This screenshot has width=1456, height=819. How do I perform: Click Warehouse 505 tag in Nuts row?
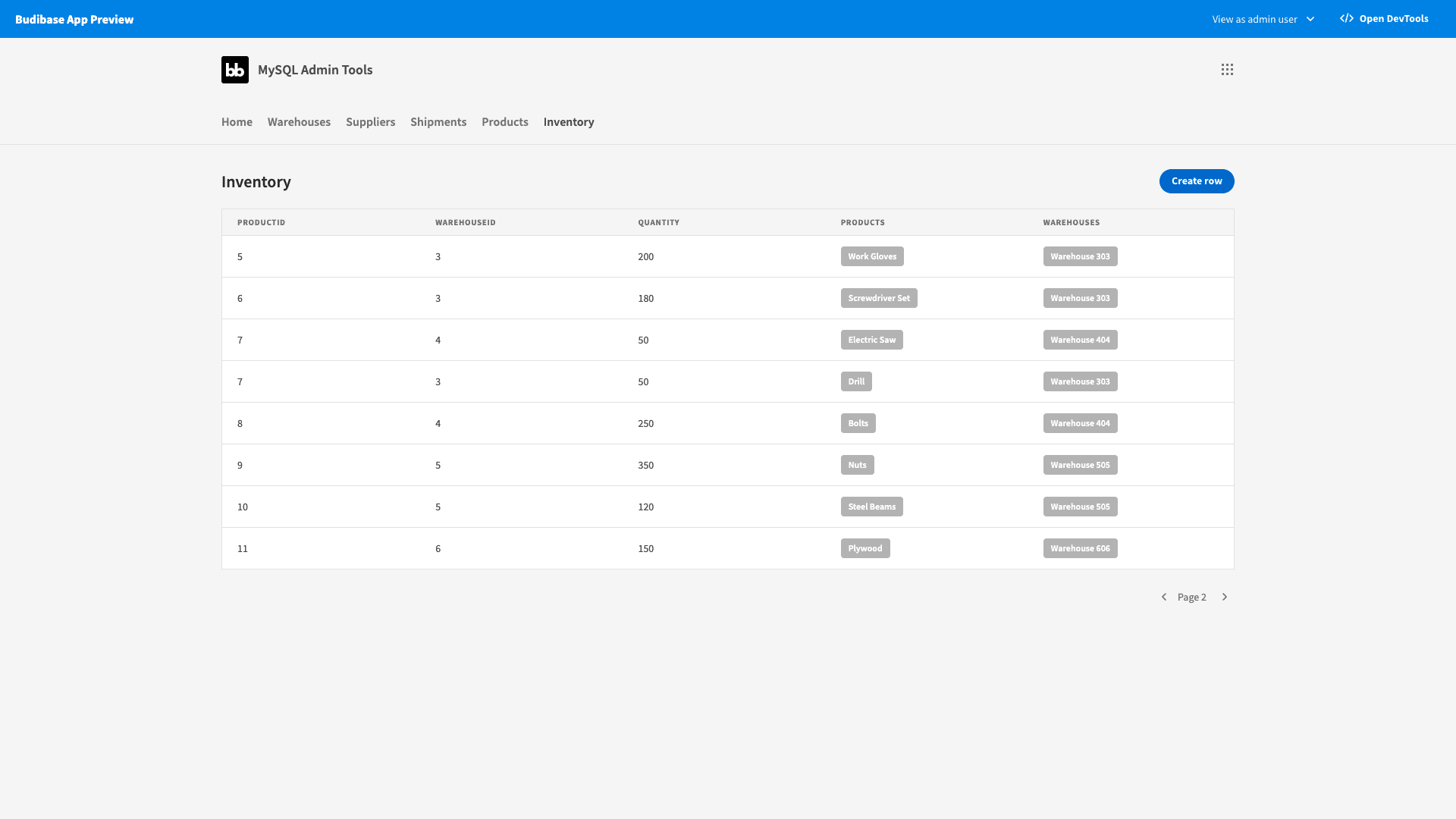1081,465
